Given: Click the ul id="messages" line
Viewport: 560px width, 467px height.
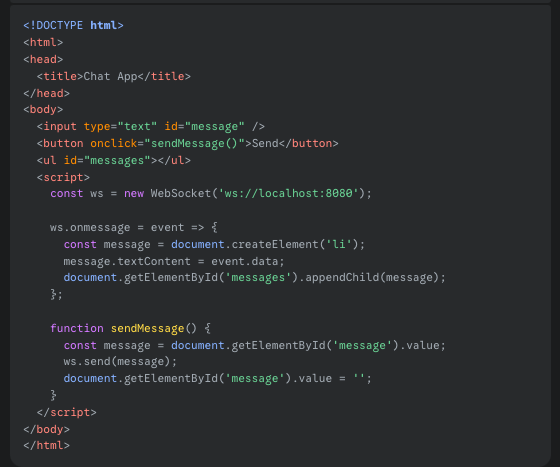Looking at the screenshot, I should click(114, 160).
